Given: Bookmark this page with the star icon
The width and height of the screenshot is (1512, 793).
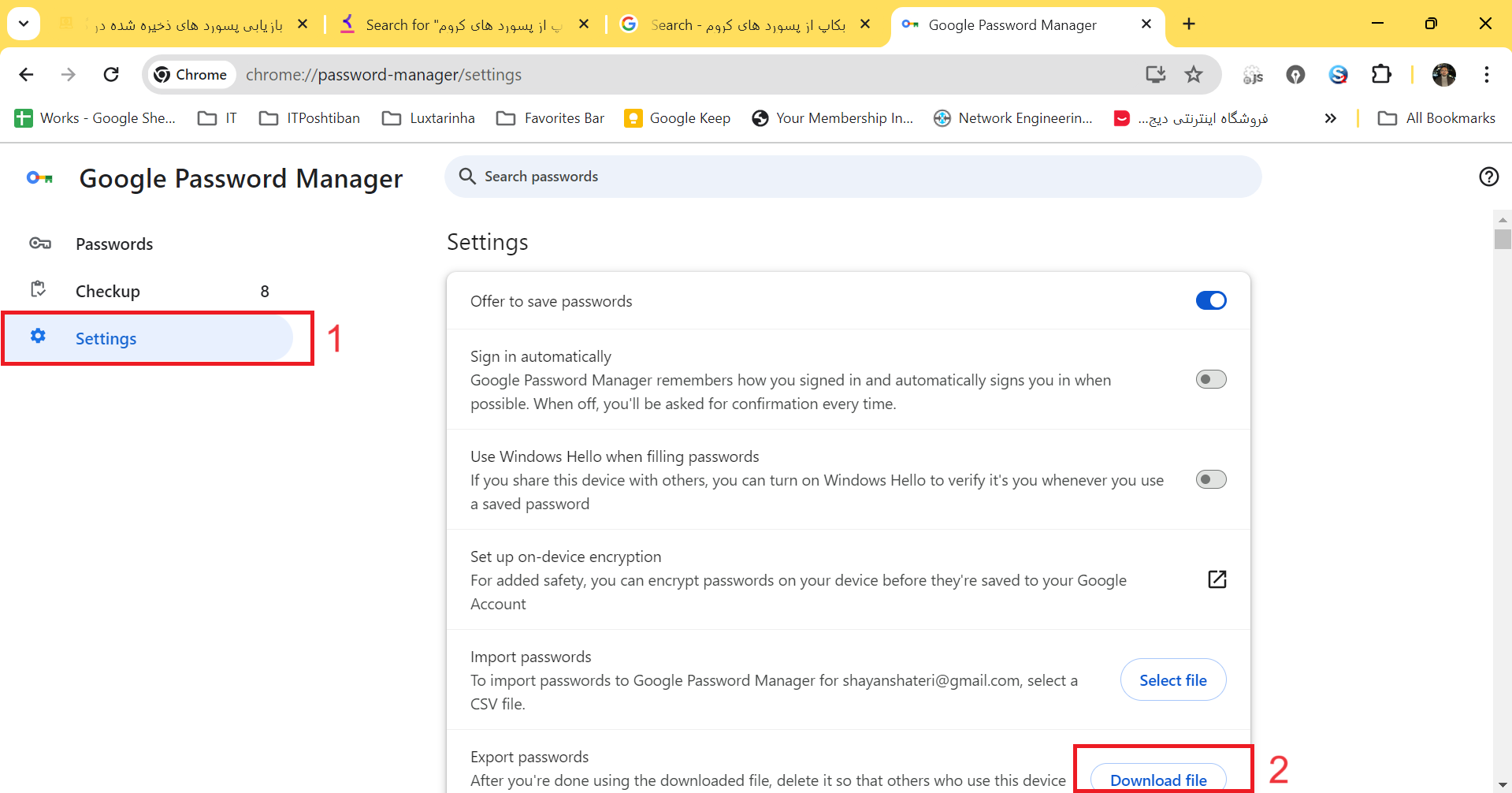Looking at the screenshot, I should (1194, 74).
